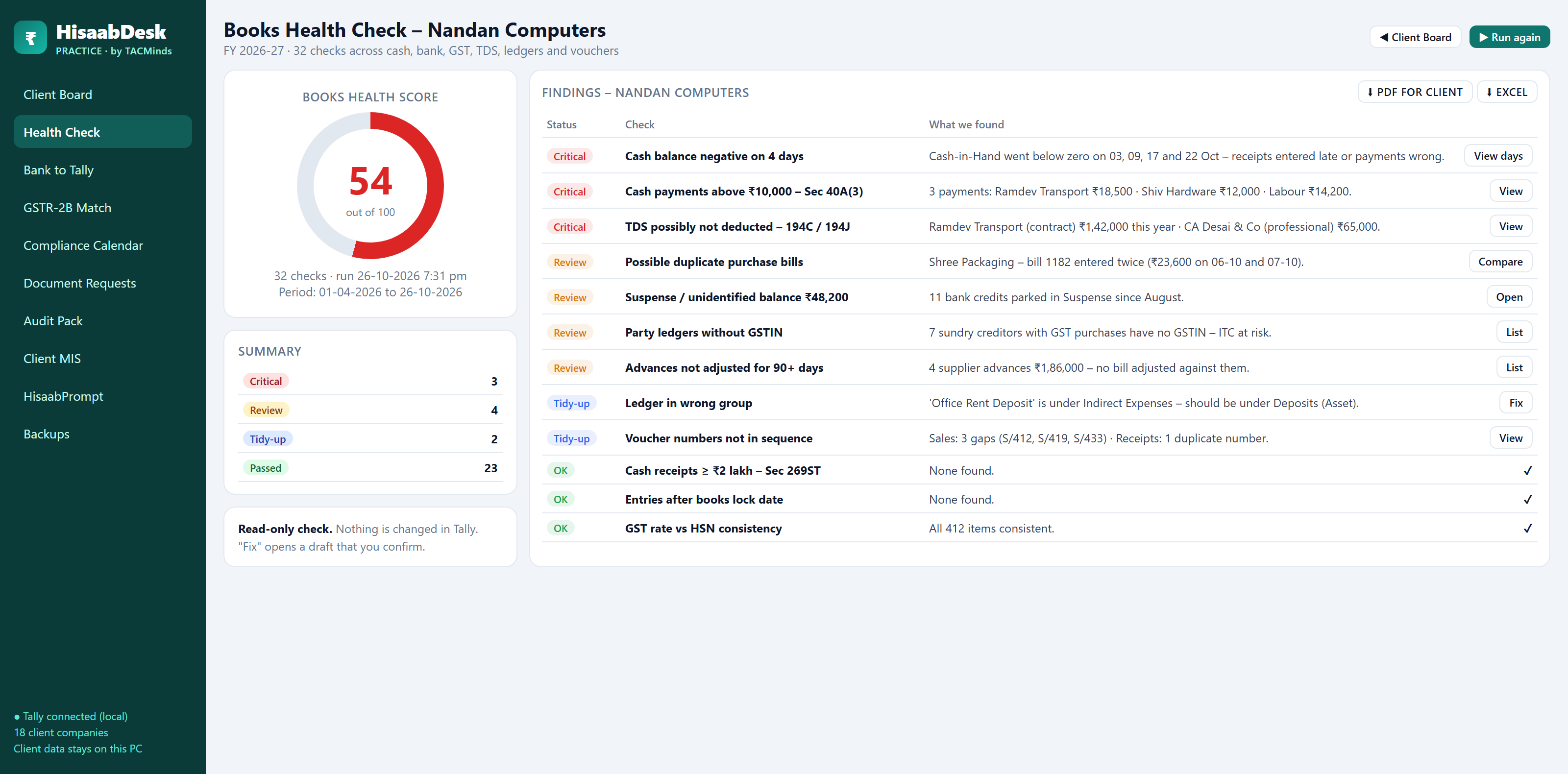The height and width of the screenshot is (774, 1568).
Task: Click Critical badge in Summary panel
Action: [x=266, y=381]
